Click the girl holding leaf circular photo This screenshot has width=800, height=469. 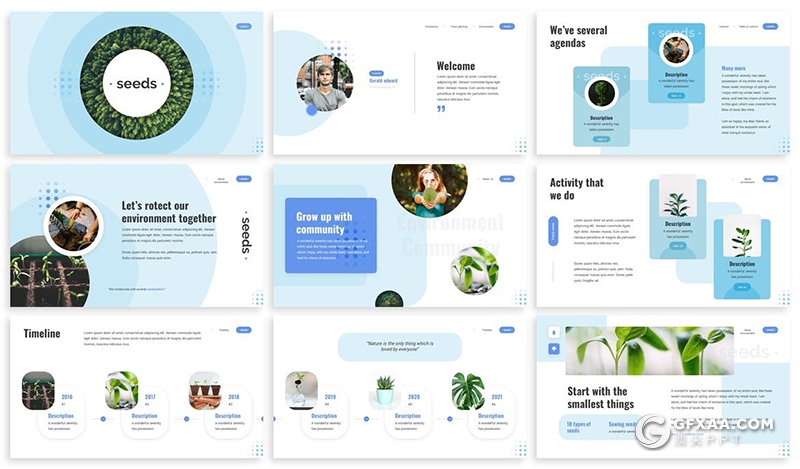[x=429, y=190]
